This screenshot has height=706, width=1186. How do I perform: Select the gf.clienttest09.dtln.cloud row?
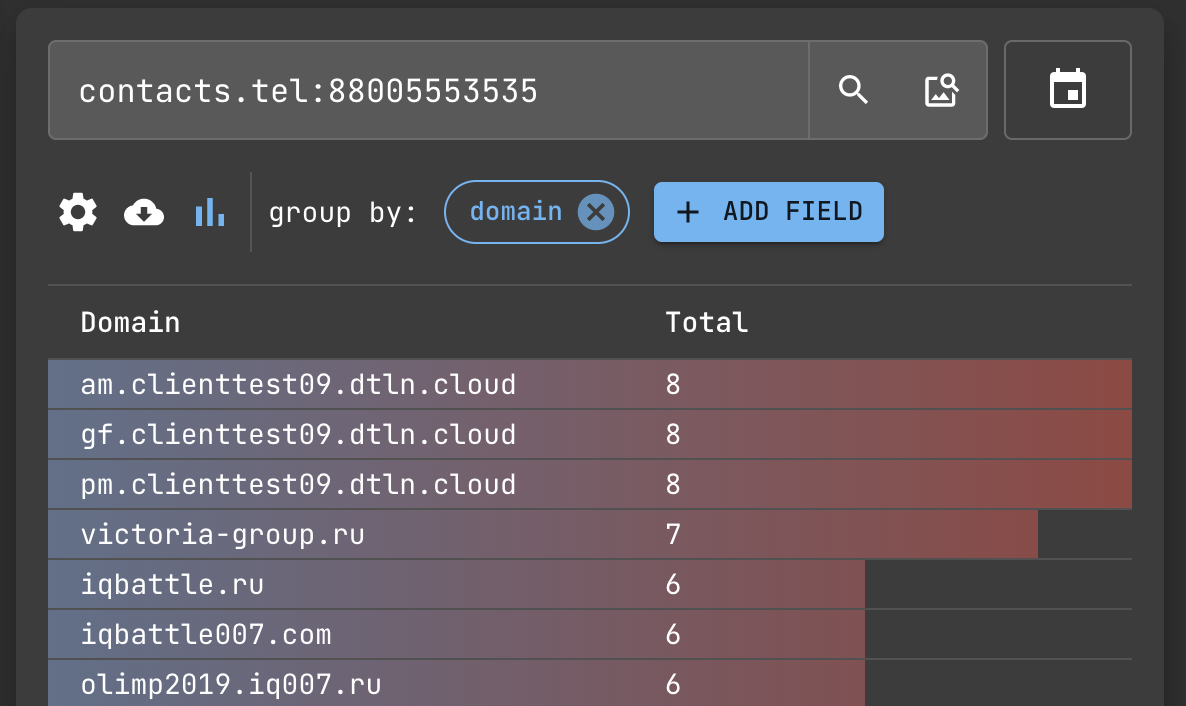pos(298,434)
